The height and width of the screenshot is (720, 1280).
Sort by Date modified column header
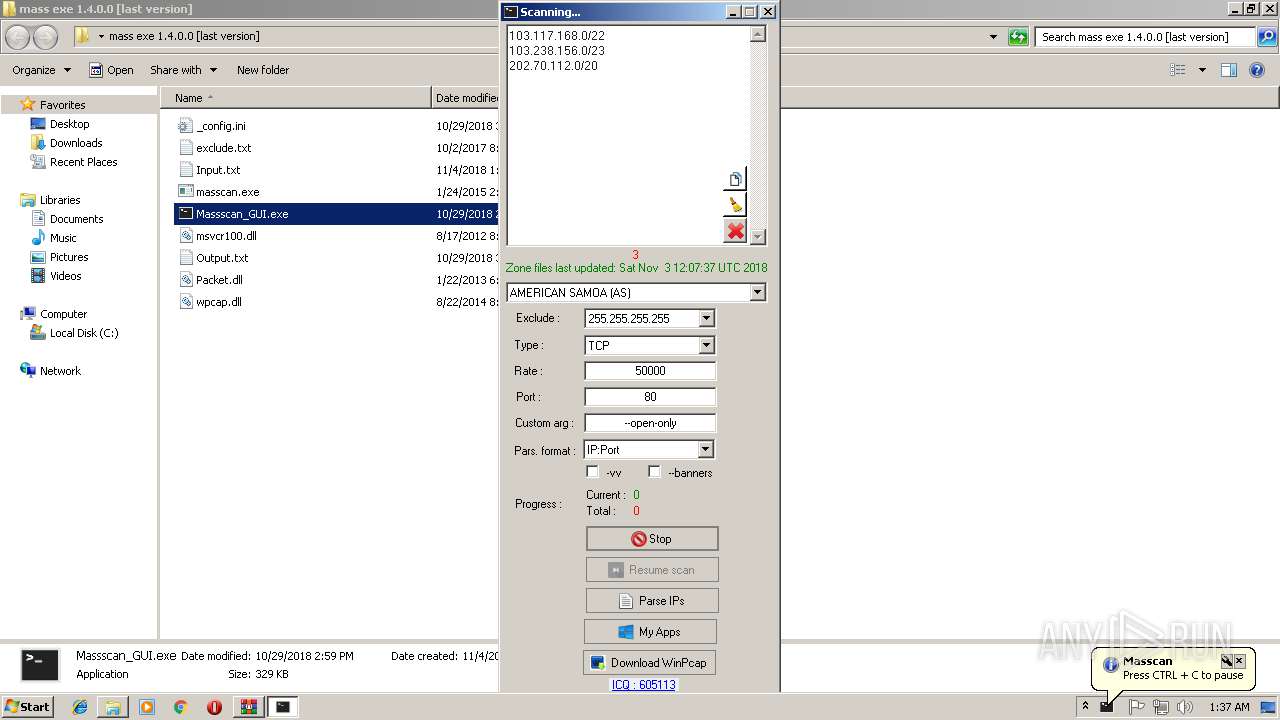(467, 98)
